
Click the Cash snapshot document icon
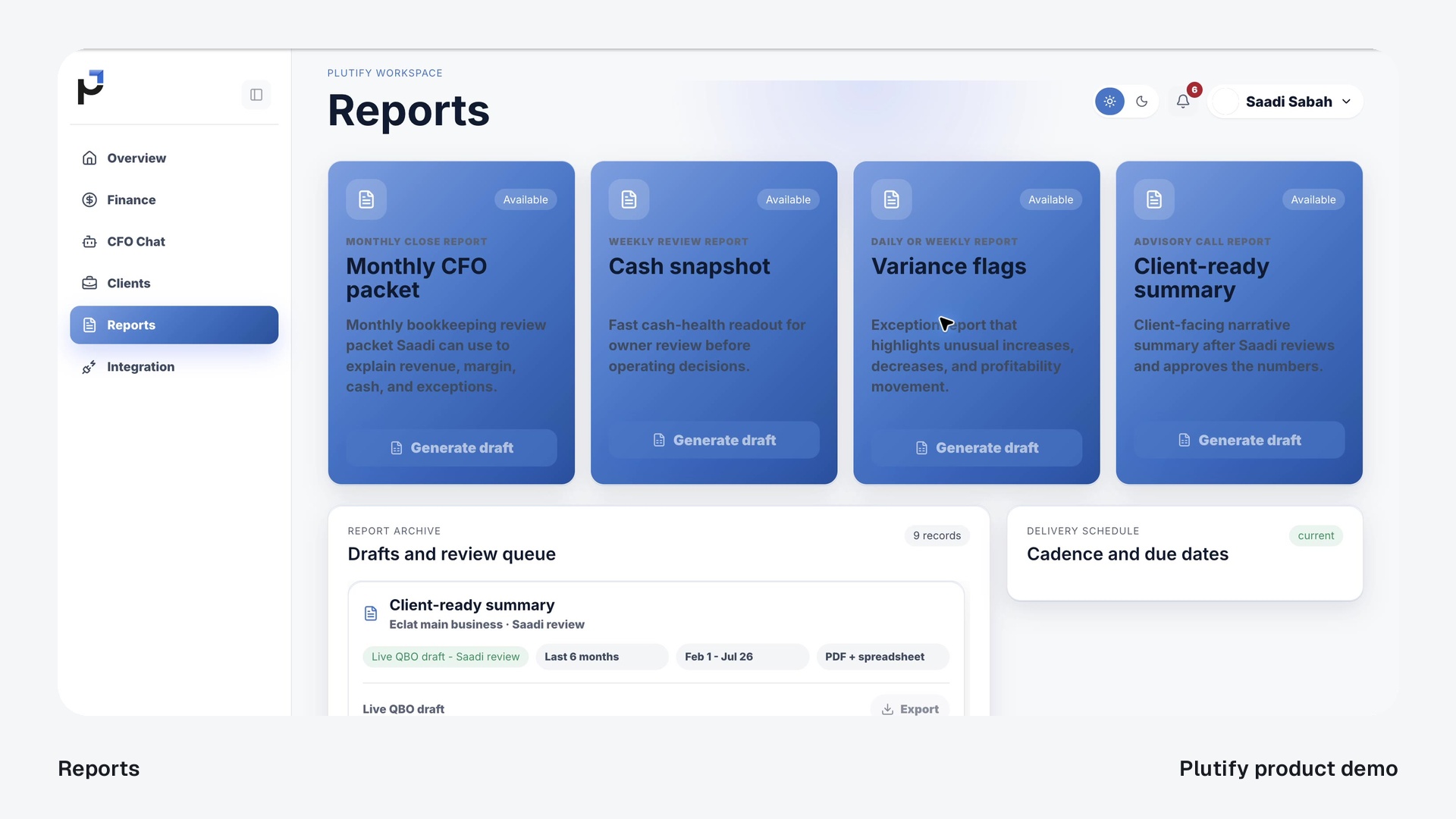[629, 199]
